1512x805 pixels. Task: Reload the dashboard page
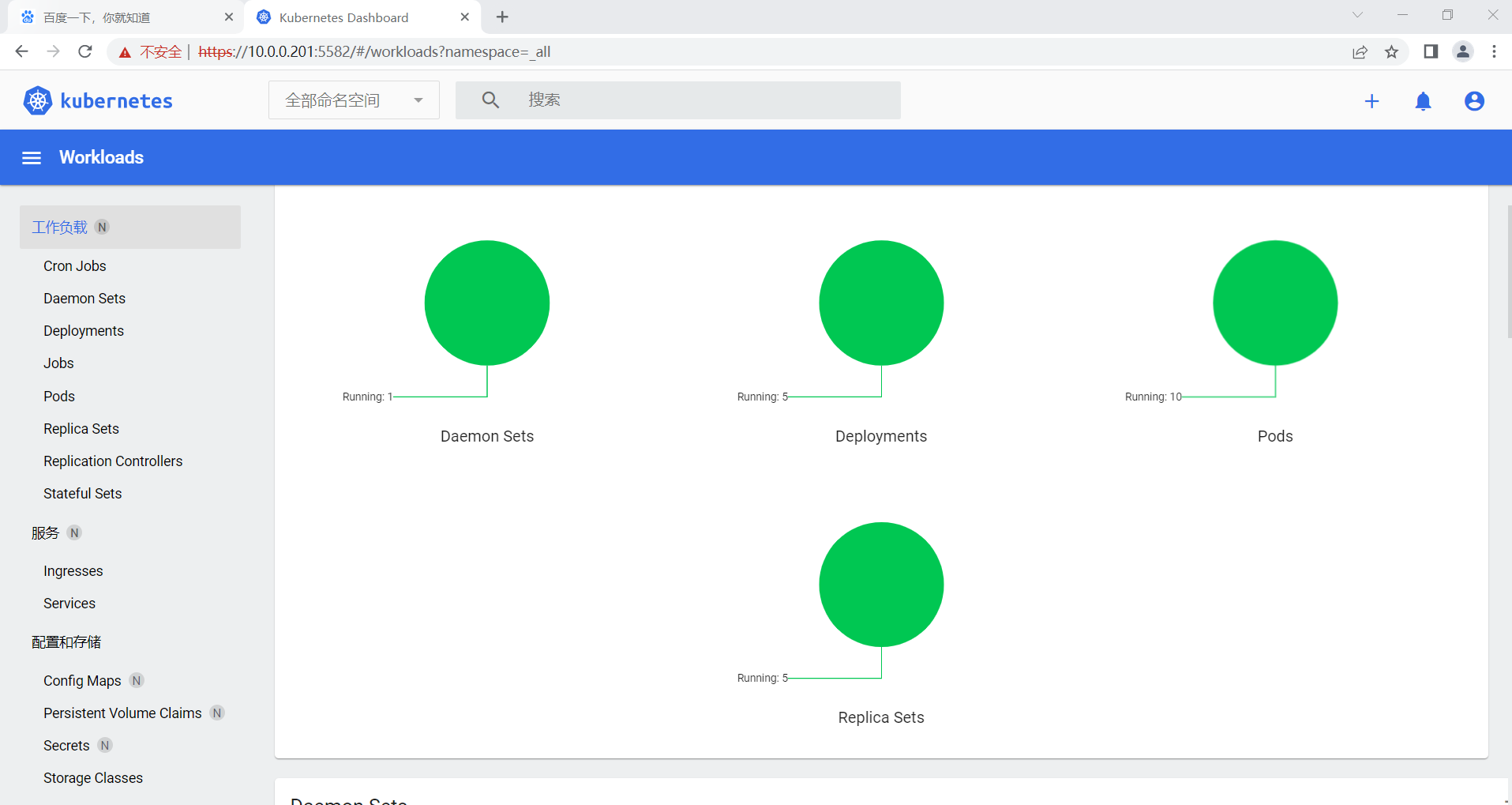tap(85, 52)
